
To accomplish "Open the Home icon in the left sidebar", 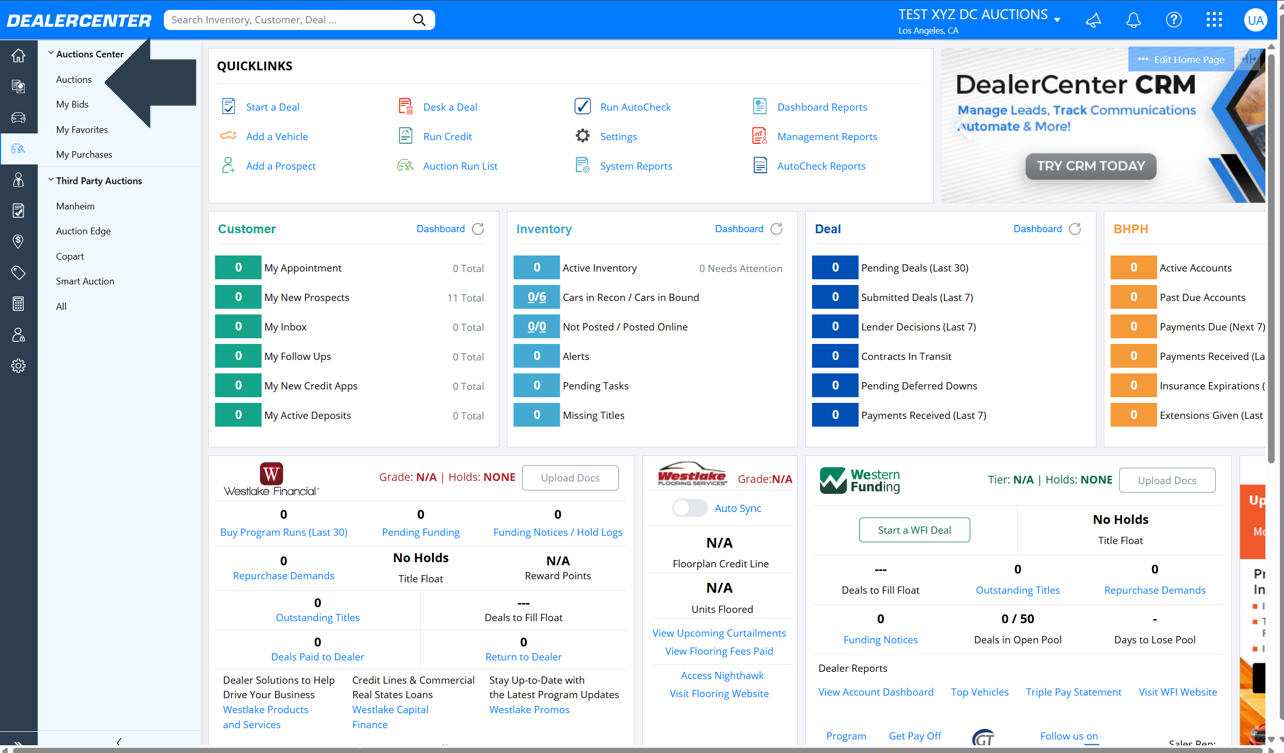I will click(18, 55).
